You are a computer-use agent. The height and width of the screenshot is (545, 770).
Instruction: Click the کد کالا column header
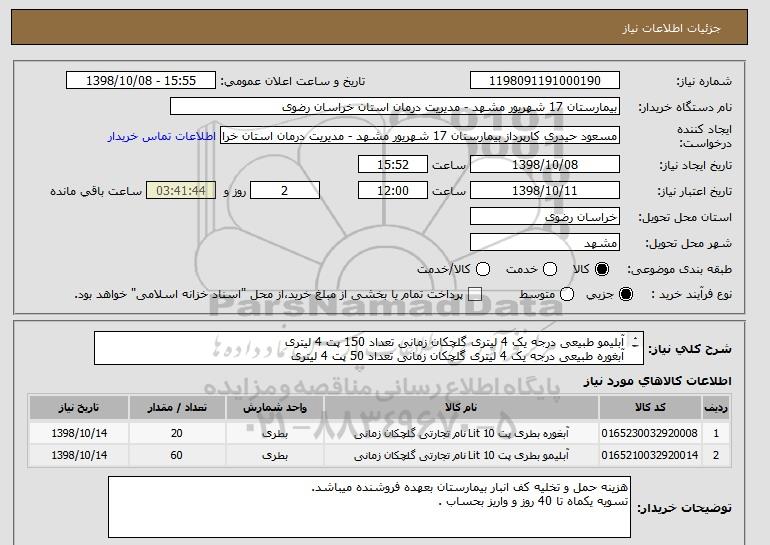click(650, 408)
